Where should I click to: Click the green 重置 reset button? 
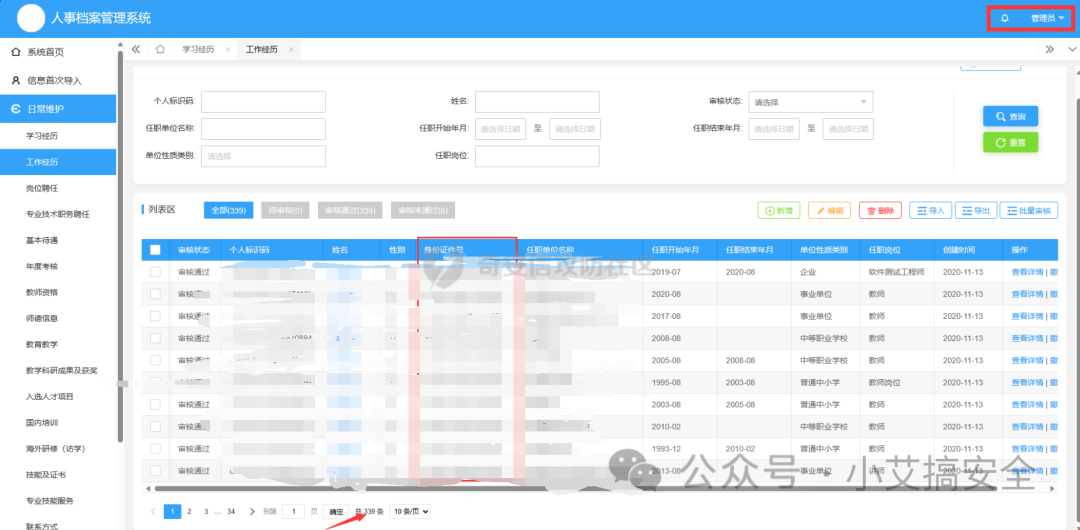[x=1010, y=143]
